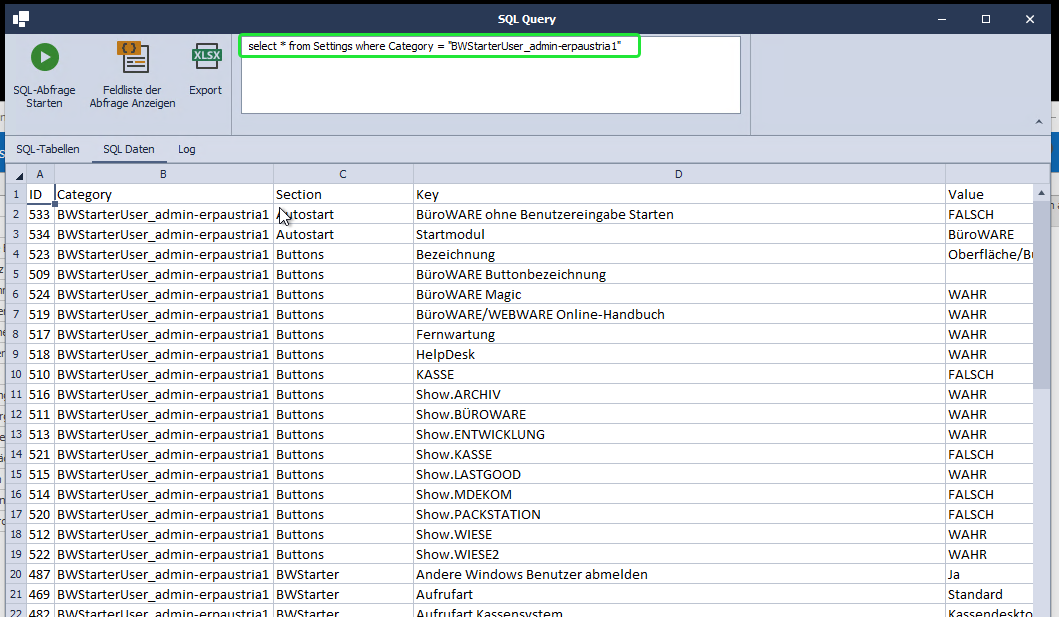Select the 'Show.ARCHIV' cell
Screen dimensions: 1059x617
(x=679, y=394)
